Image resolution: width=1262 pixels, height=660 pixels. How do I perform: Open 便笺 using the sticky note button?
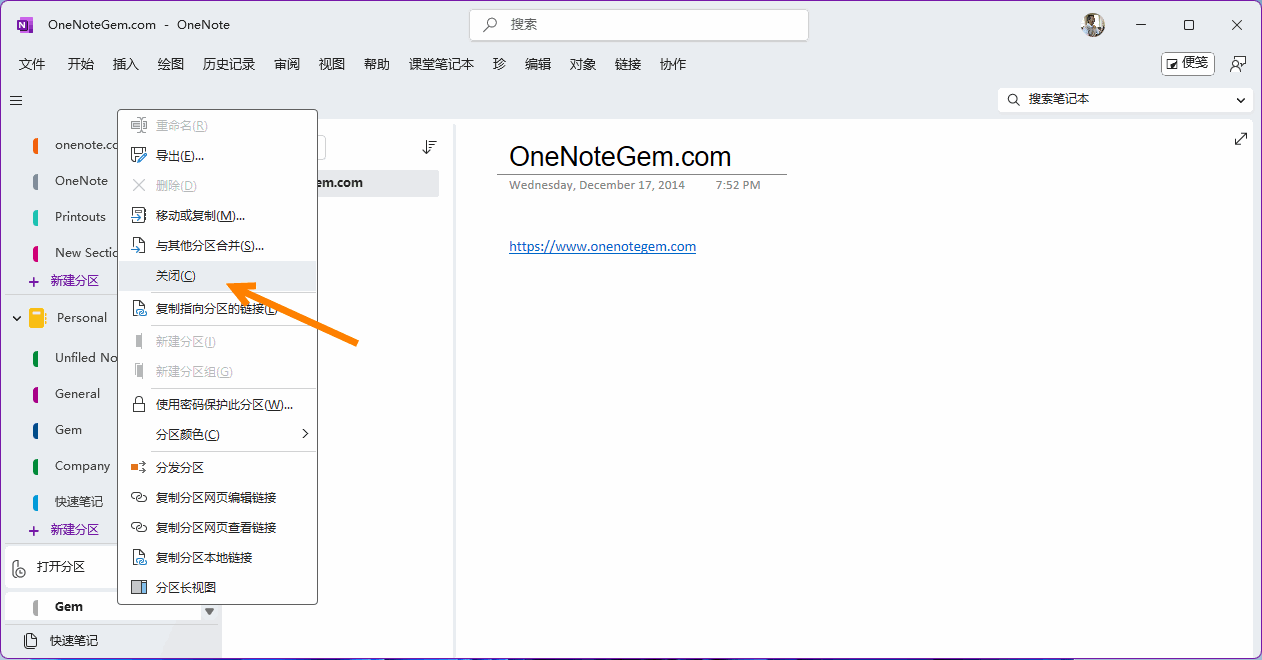[x=1187, y=63]
